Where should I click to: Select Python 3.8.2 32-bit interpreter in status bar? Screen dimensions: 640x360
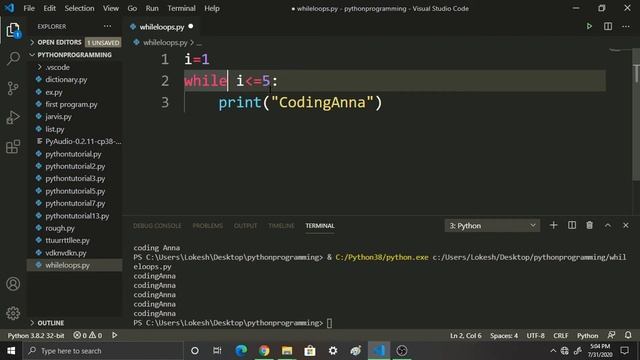[x=36, y=335]
